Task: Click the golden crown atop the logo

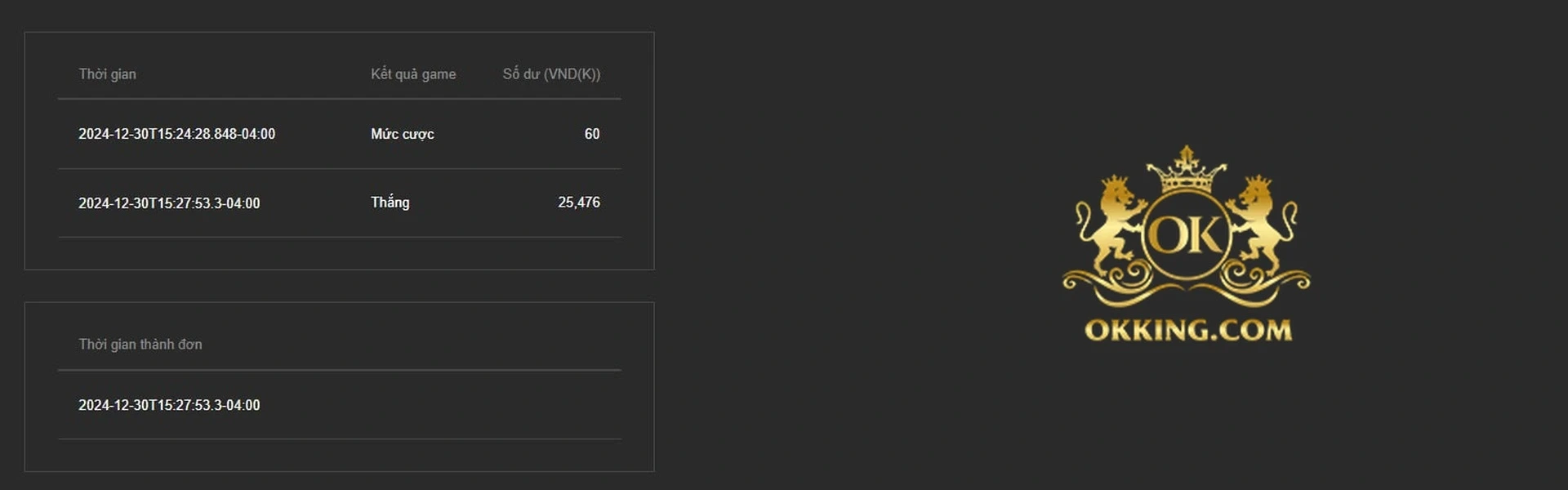Action: [x=1186, y=170]
